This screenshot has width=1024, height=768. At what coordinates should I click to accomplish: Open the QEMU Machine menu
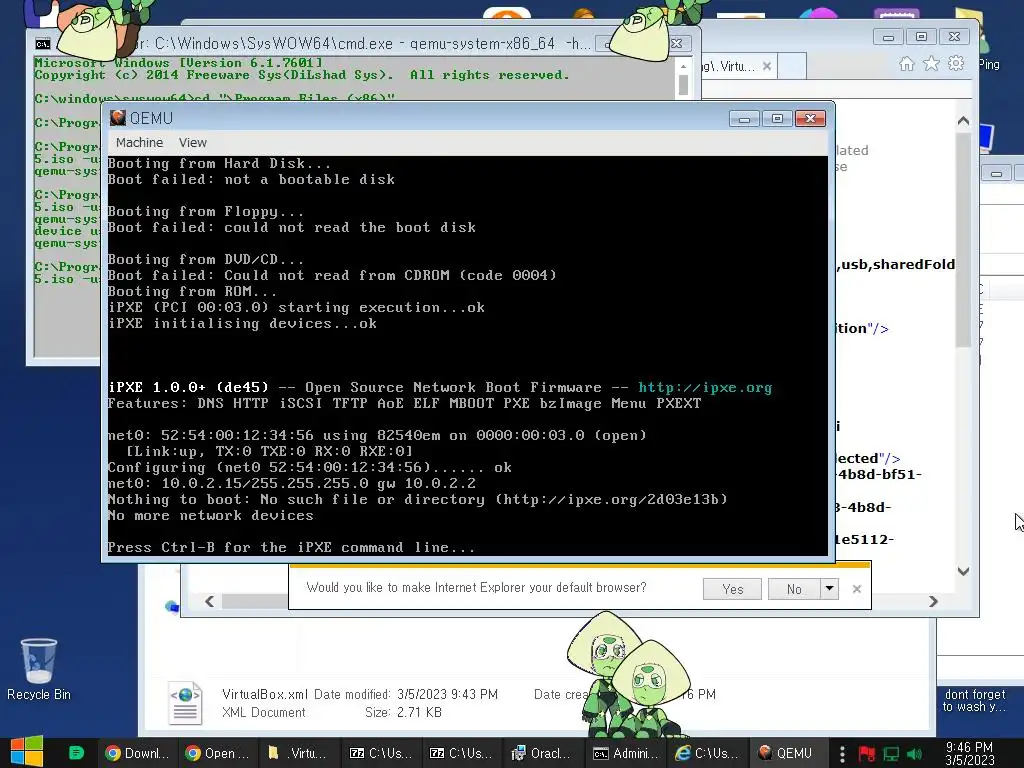tap(139, 142)
